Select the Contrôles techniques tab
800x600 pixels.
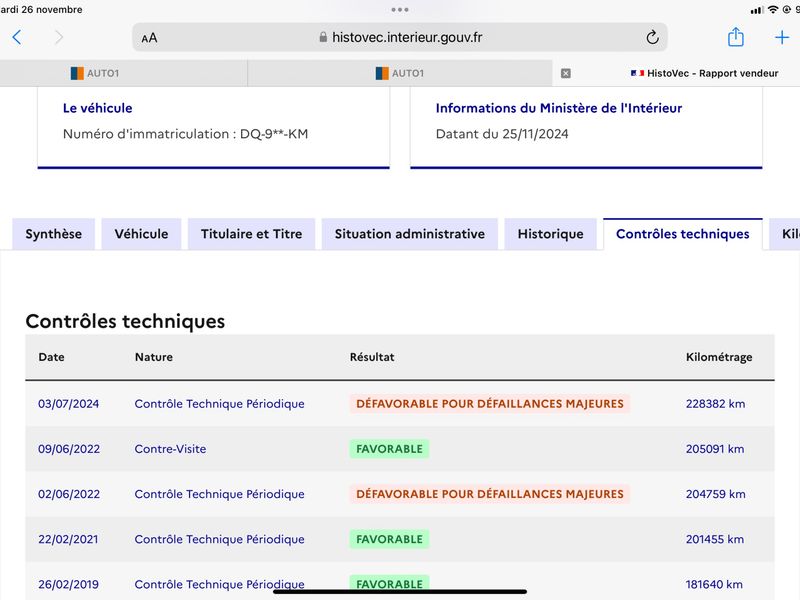(683, 234)
